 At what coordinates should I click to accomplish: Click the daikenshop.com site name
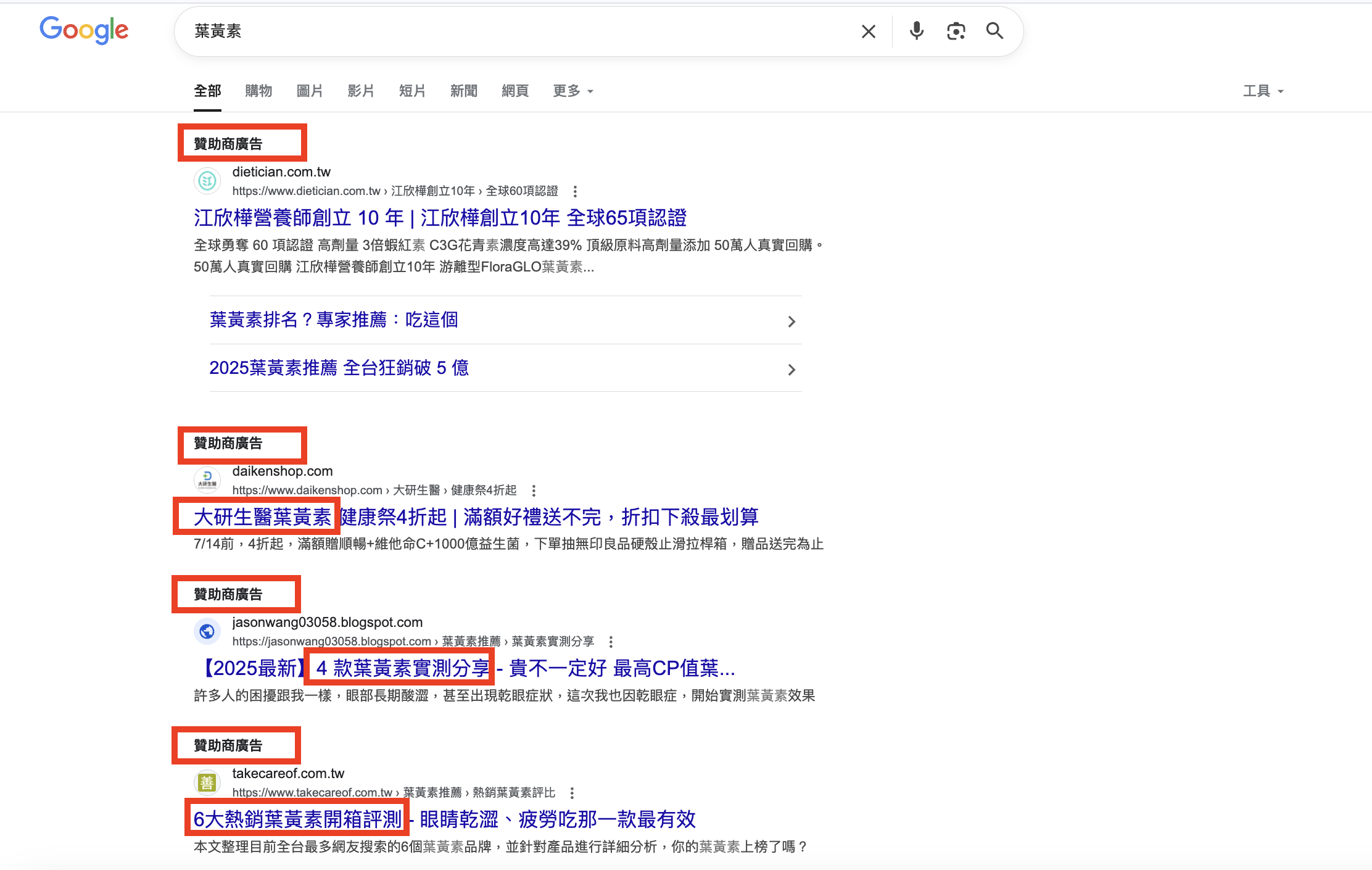pos(283,471)
